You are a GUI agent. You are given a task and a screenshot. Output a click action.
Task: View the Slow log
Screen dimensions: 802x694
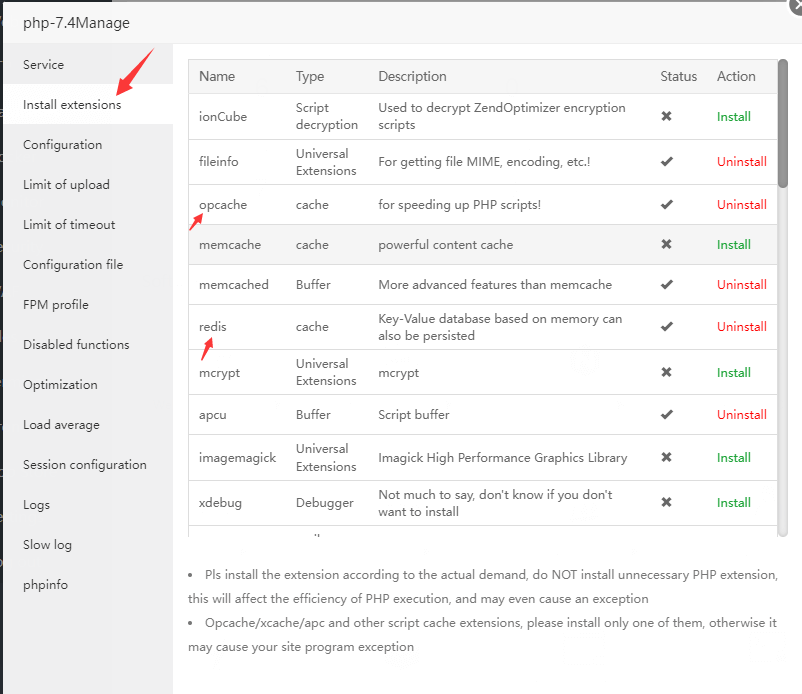tap(48, 545)
